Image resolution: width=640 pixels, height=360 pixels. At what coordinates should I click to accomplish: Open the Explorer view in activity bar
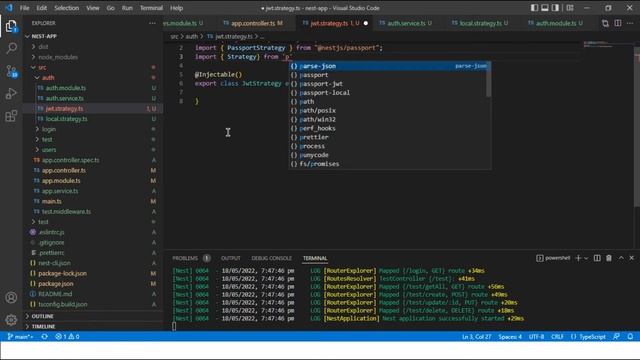(11, 27)
